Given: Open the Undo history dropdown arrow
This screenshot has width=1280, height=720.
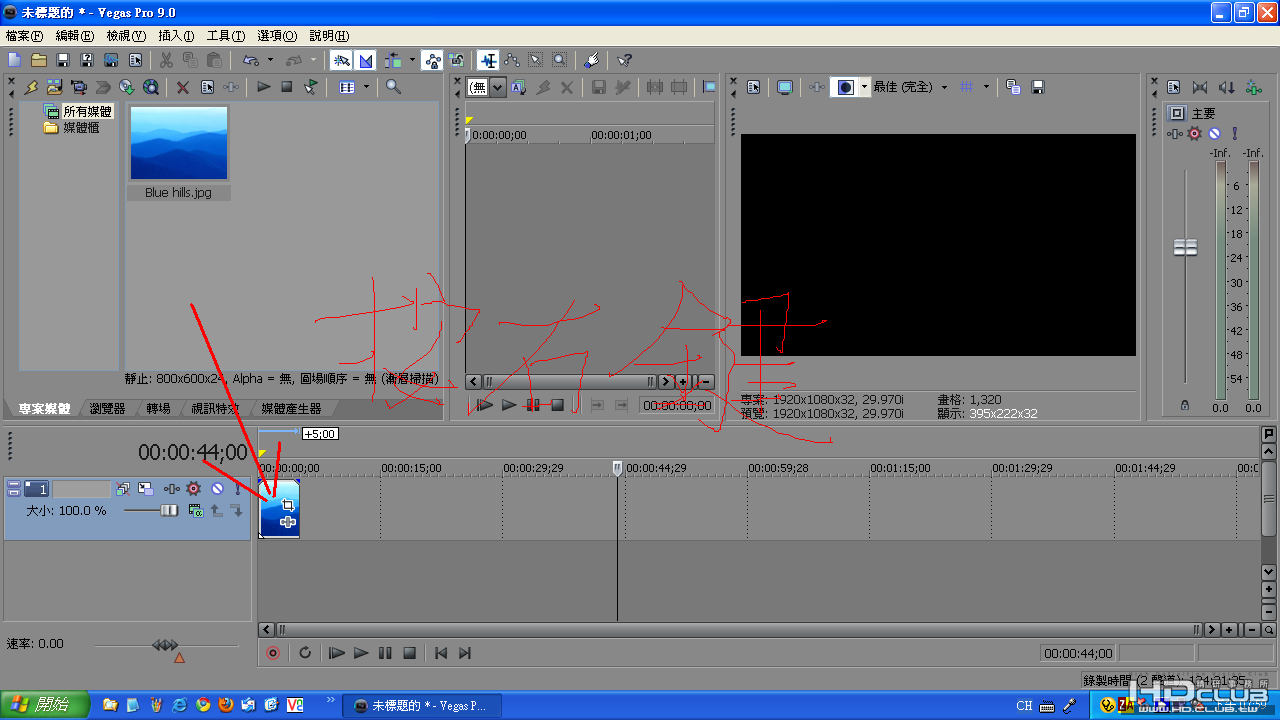Looking at the screenshot, I should (x=270, y=60).
